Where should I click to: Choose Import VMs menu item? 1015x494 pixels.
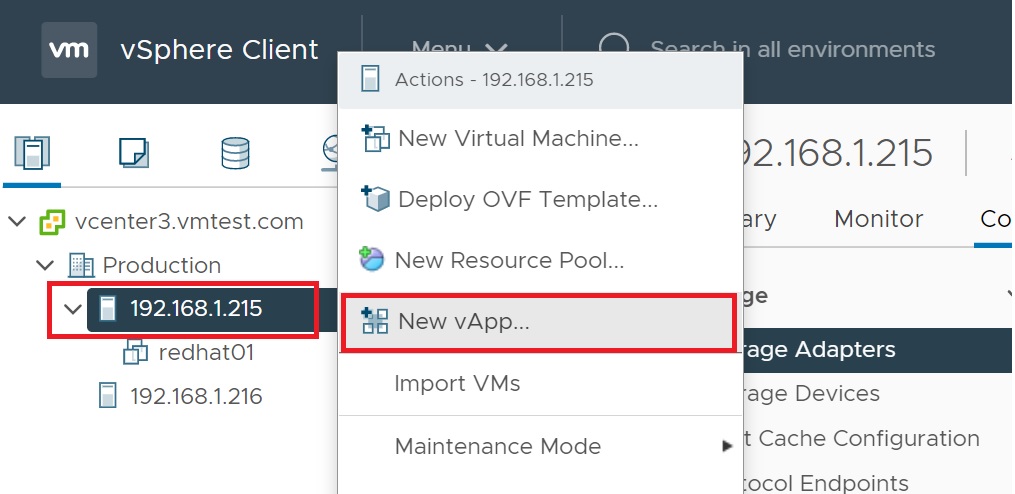[x=457, y=383]
